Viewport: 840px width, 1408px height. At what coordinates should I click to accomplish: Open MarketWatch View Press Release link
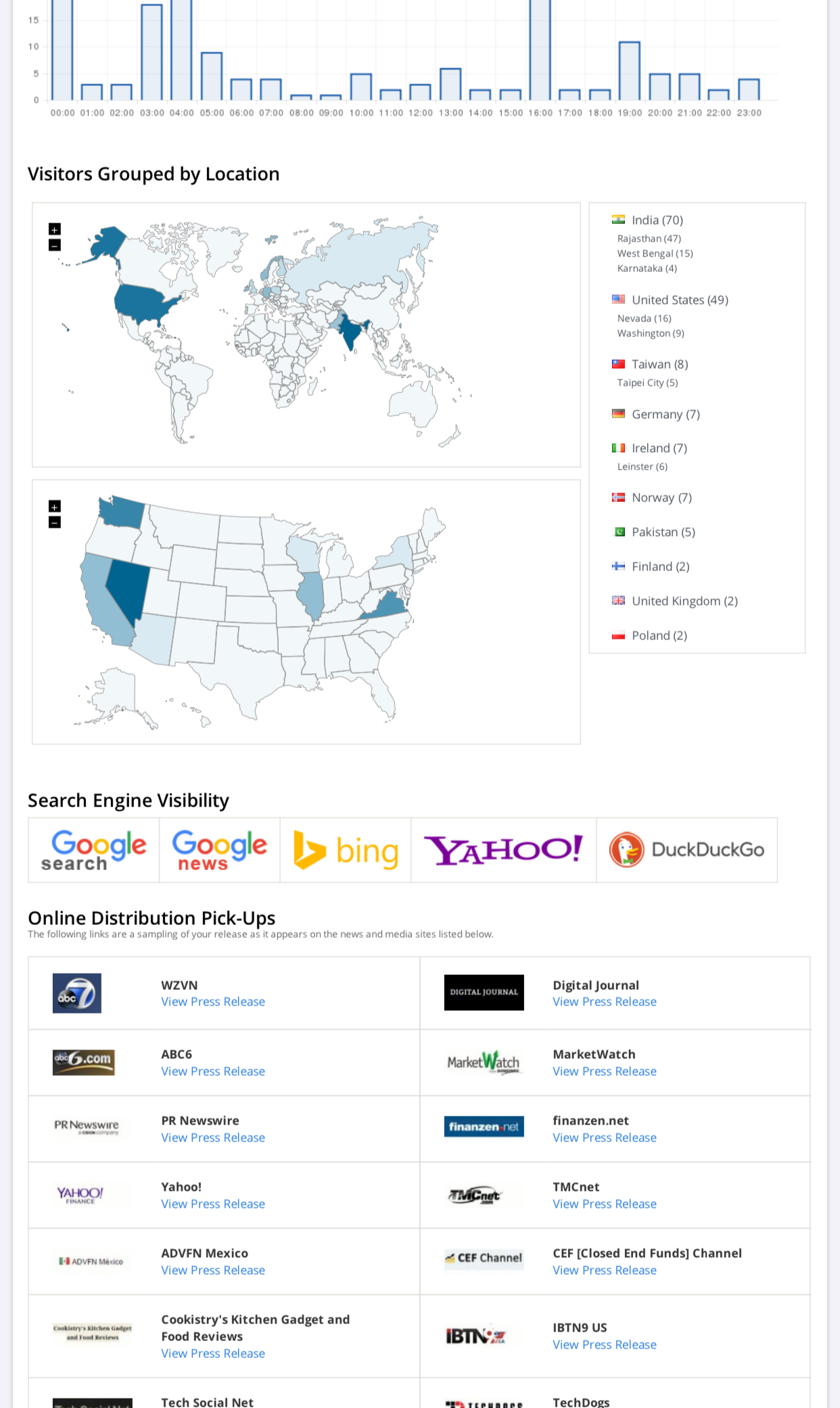[x=605, y=1071]
